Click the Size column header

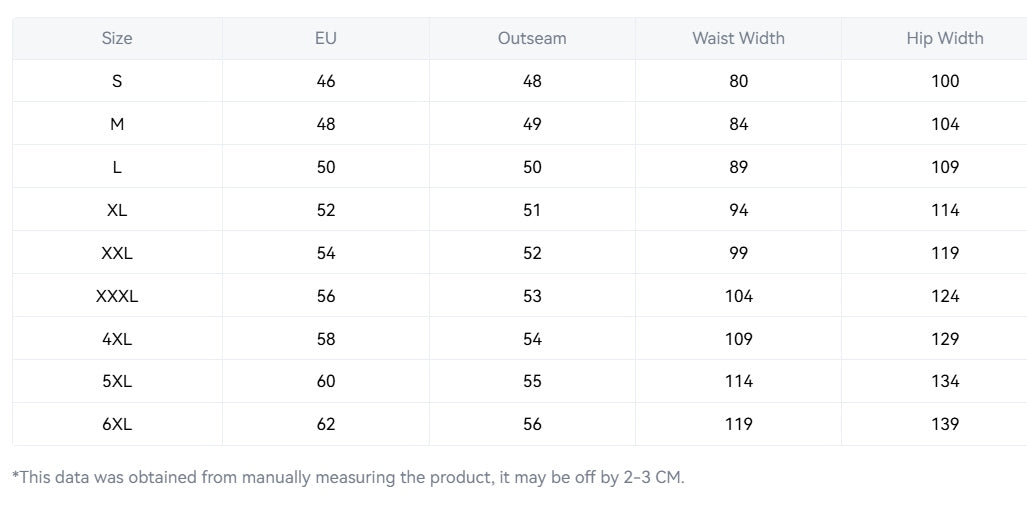click(x=117, y=39)
